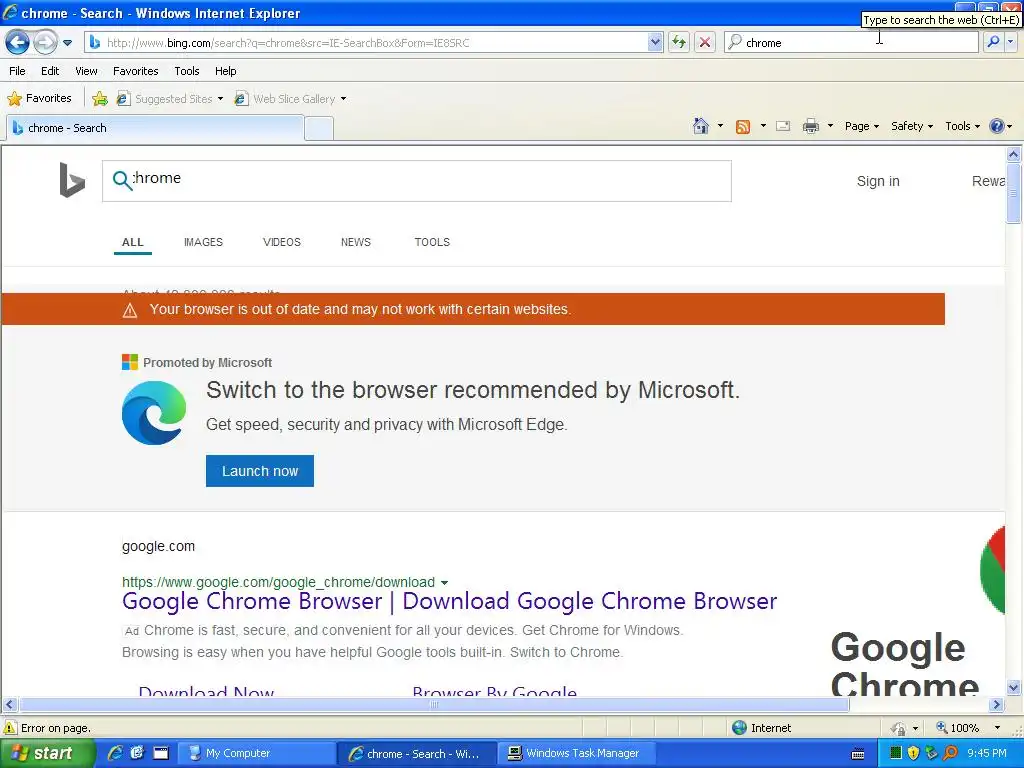
Task: Click the Read Mail envelope icon
Action: tap(783, 126)
